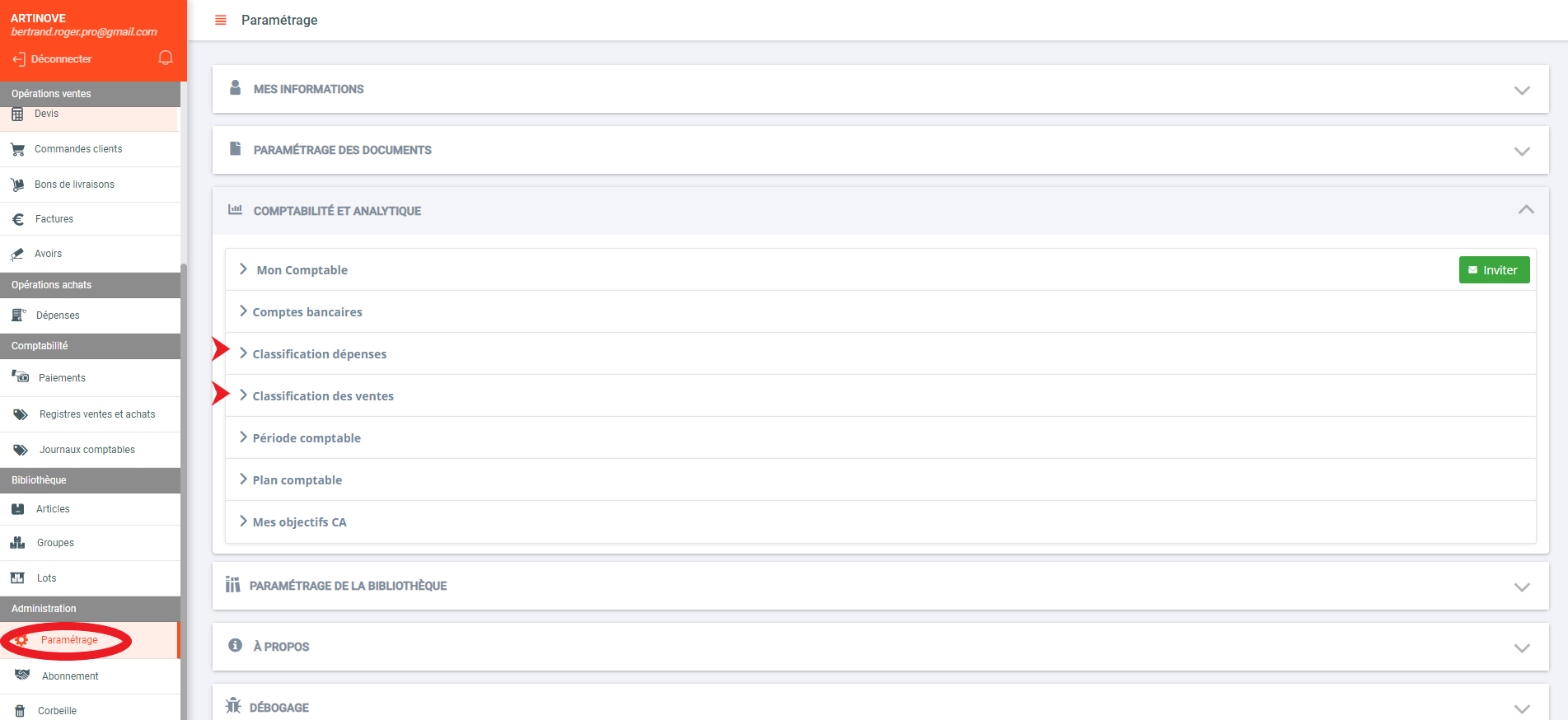
Task: Go to Dépenses in the sidebar
Action: point(58,316)
